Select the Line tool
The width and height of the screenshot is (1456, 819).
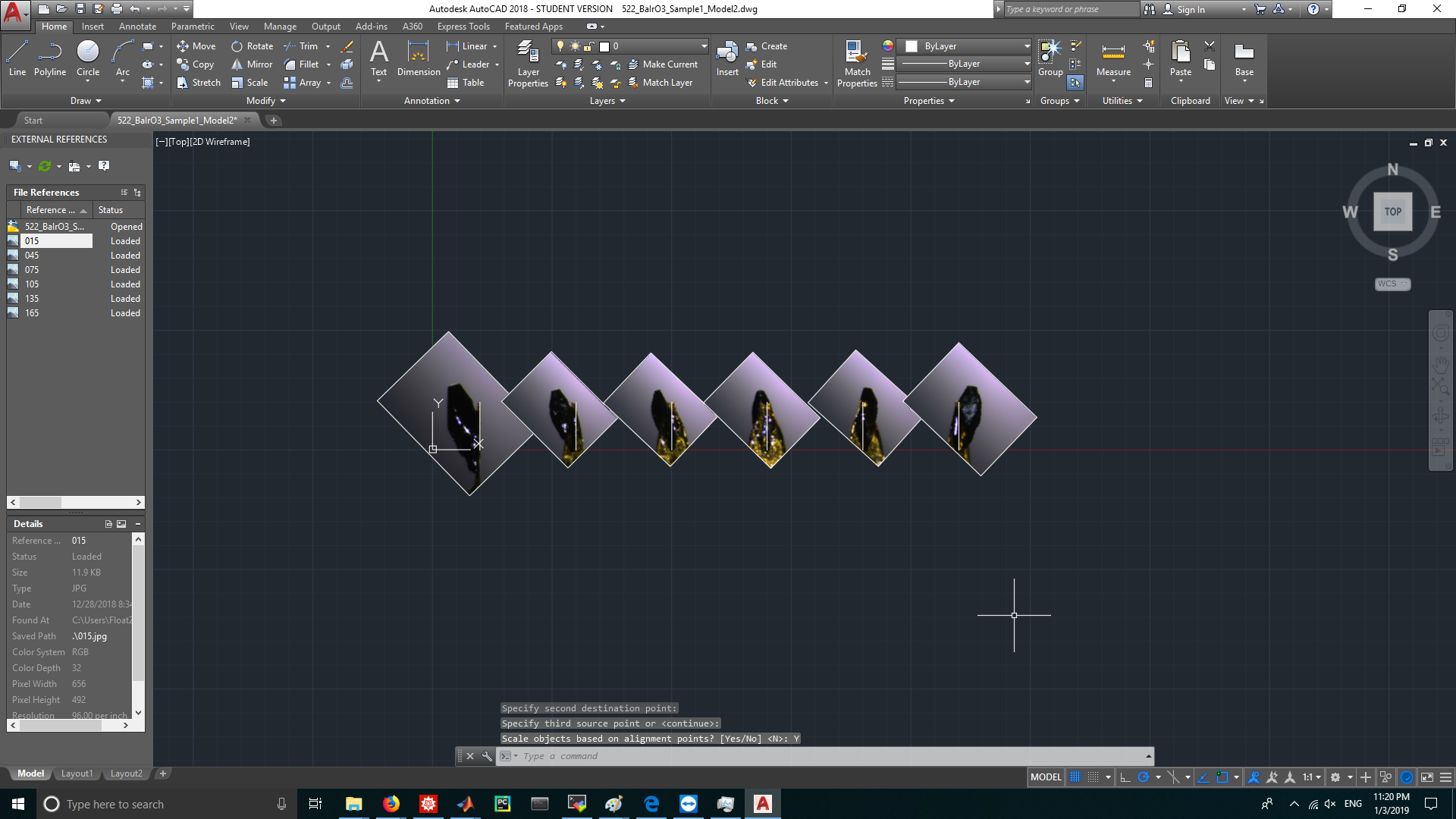pos(17,59)
